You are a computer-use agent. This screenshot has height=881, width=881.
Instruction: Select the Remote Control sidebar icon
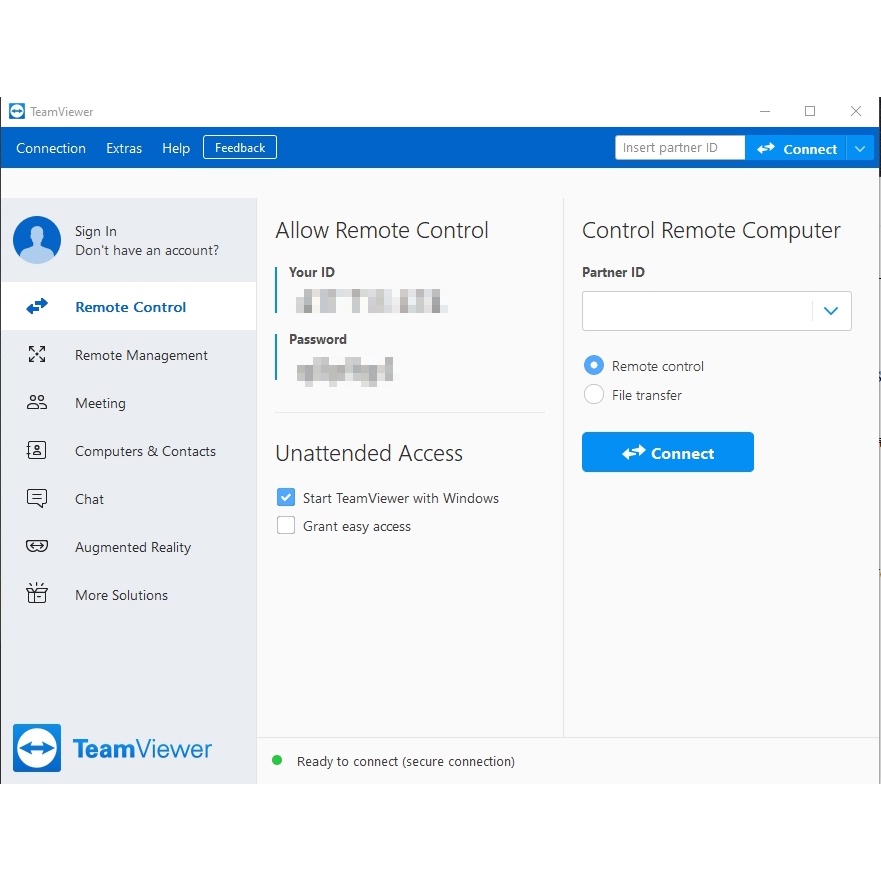tap(36, 306)
